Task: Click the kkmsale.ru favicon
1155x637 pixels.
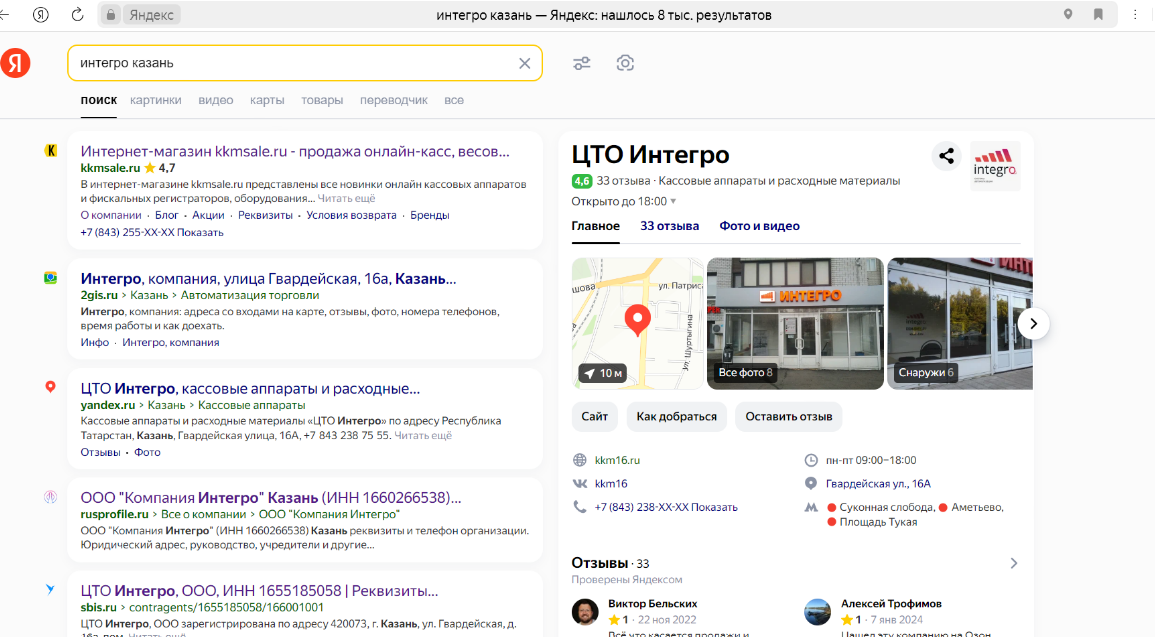Action: 50,150
